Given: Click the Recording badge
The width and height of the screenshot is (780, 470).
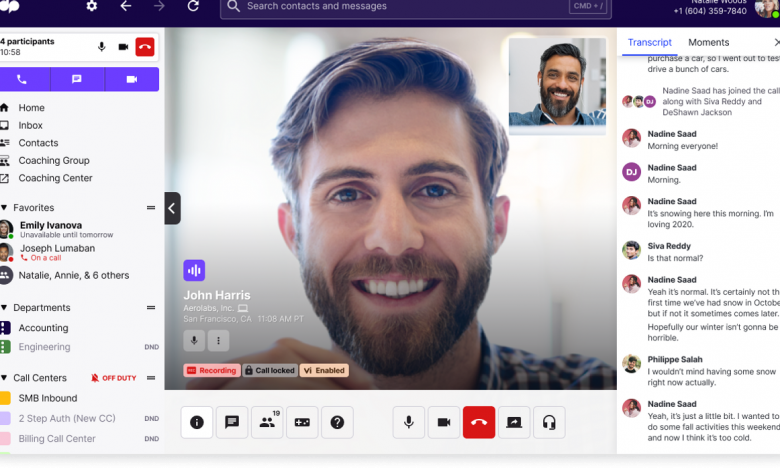Looking at the screenshot, I should [212, 371].
